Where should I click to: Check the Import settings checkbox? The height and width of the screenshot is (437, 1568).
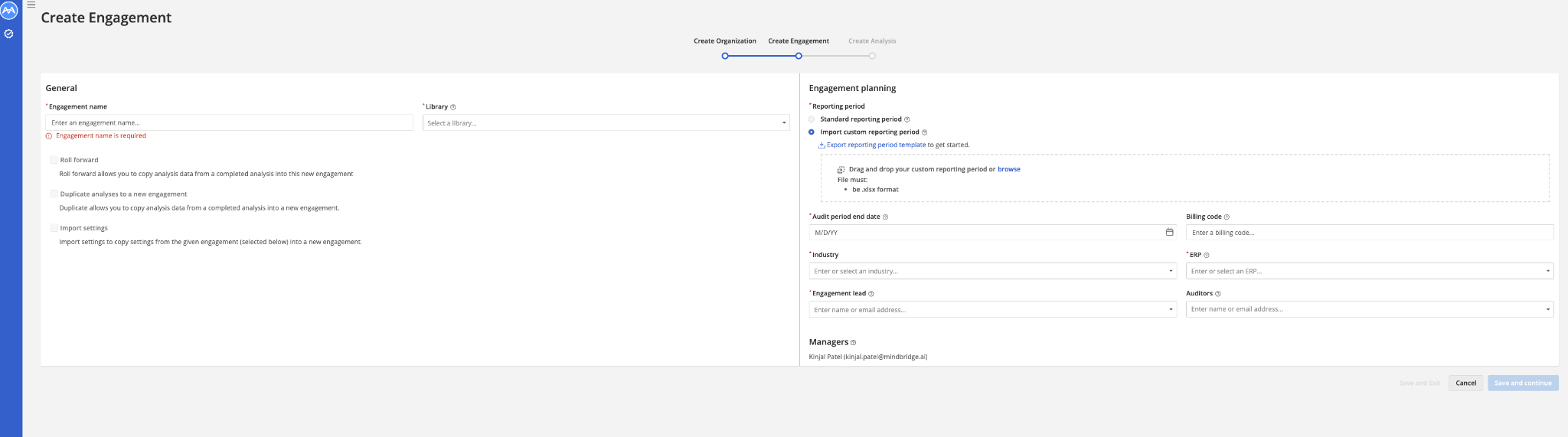pos(54,228)
